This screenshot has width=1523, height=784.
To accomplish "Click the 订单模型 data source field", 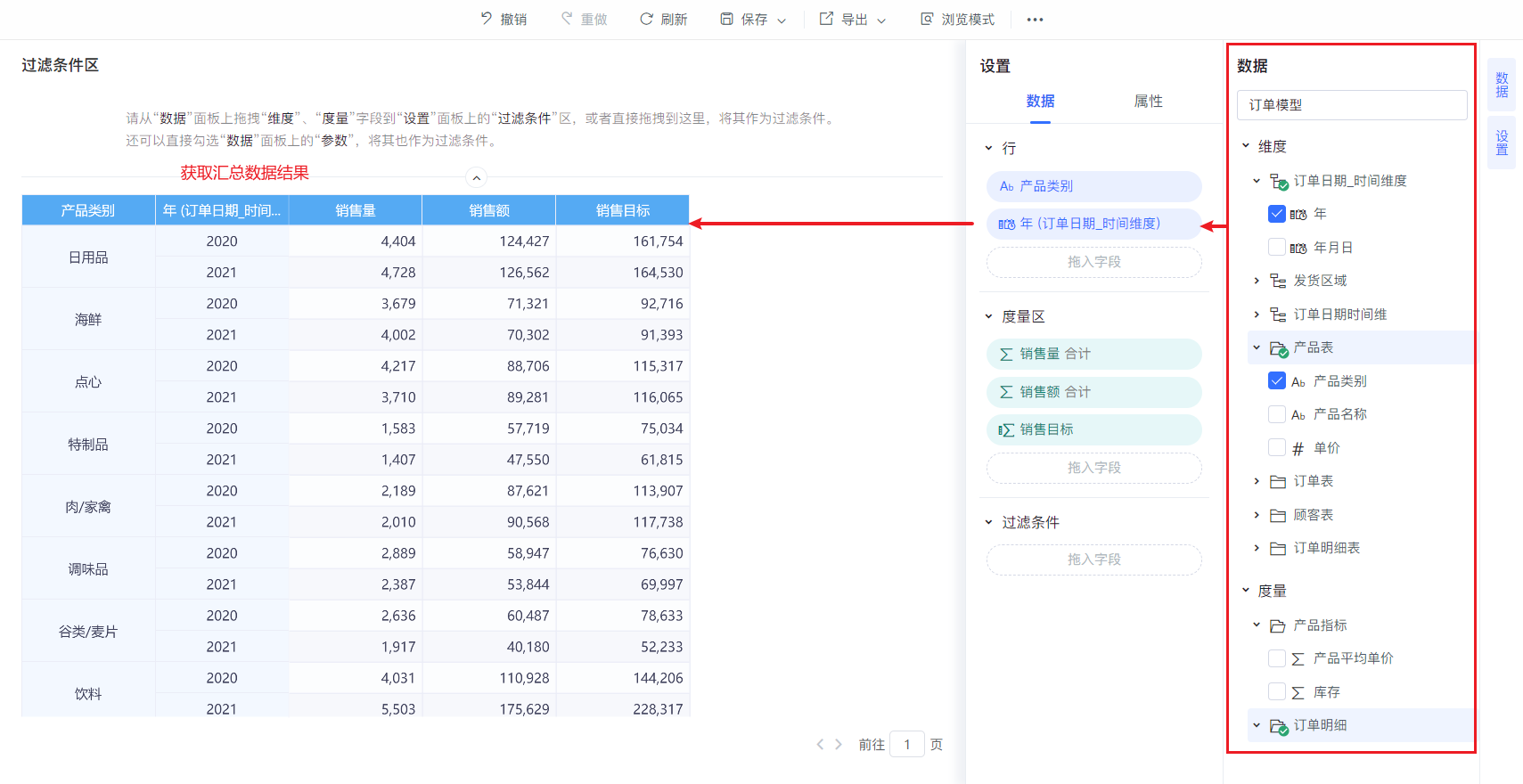I will click(1352, 105).
